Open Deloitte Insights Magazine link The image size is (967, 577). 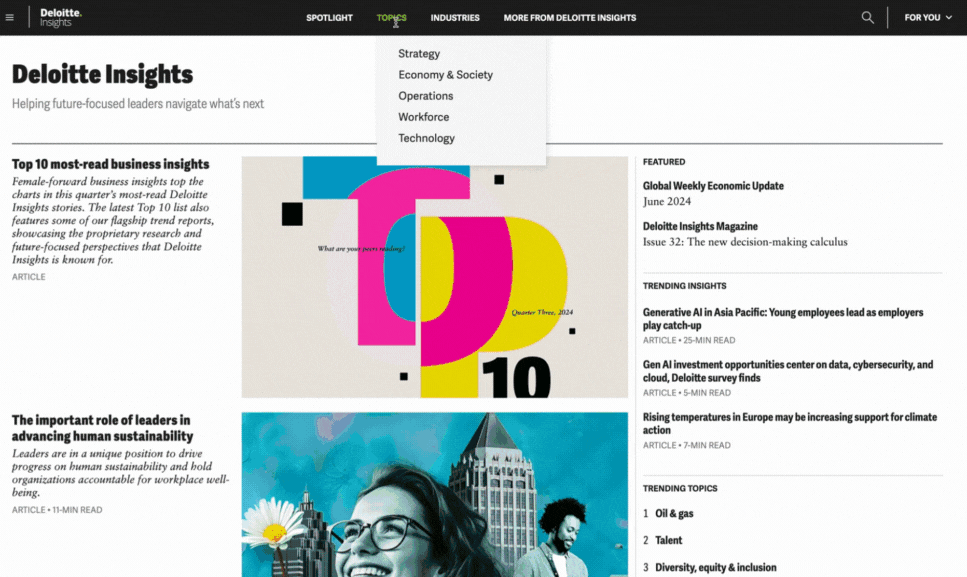[700, 226]
